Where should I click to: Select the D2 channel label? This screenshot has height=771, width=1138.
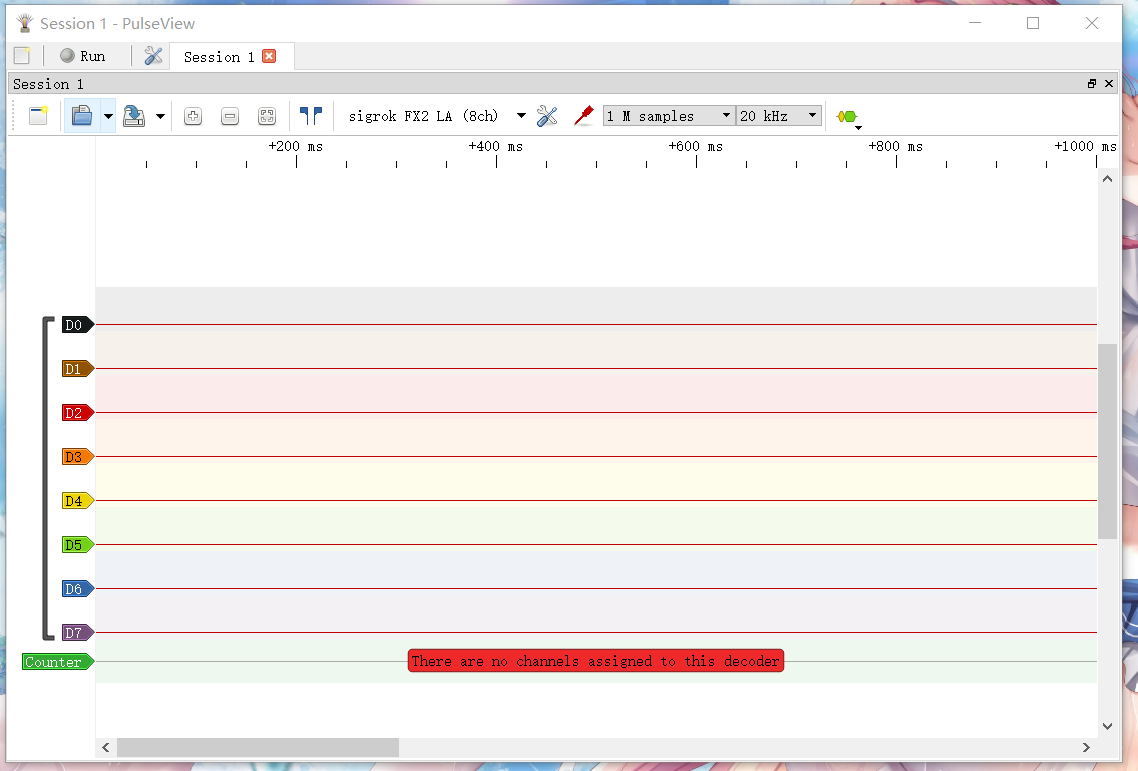[75, 413]
